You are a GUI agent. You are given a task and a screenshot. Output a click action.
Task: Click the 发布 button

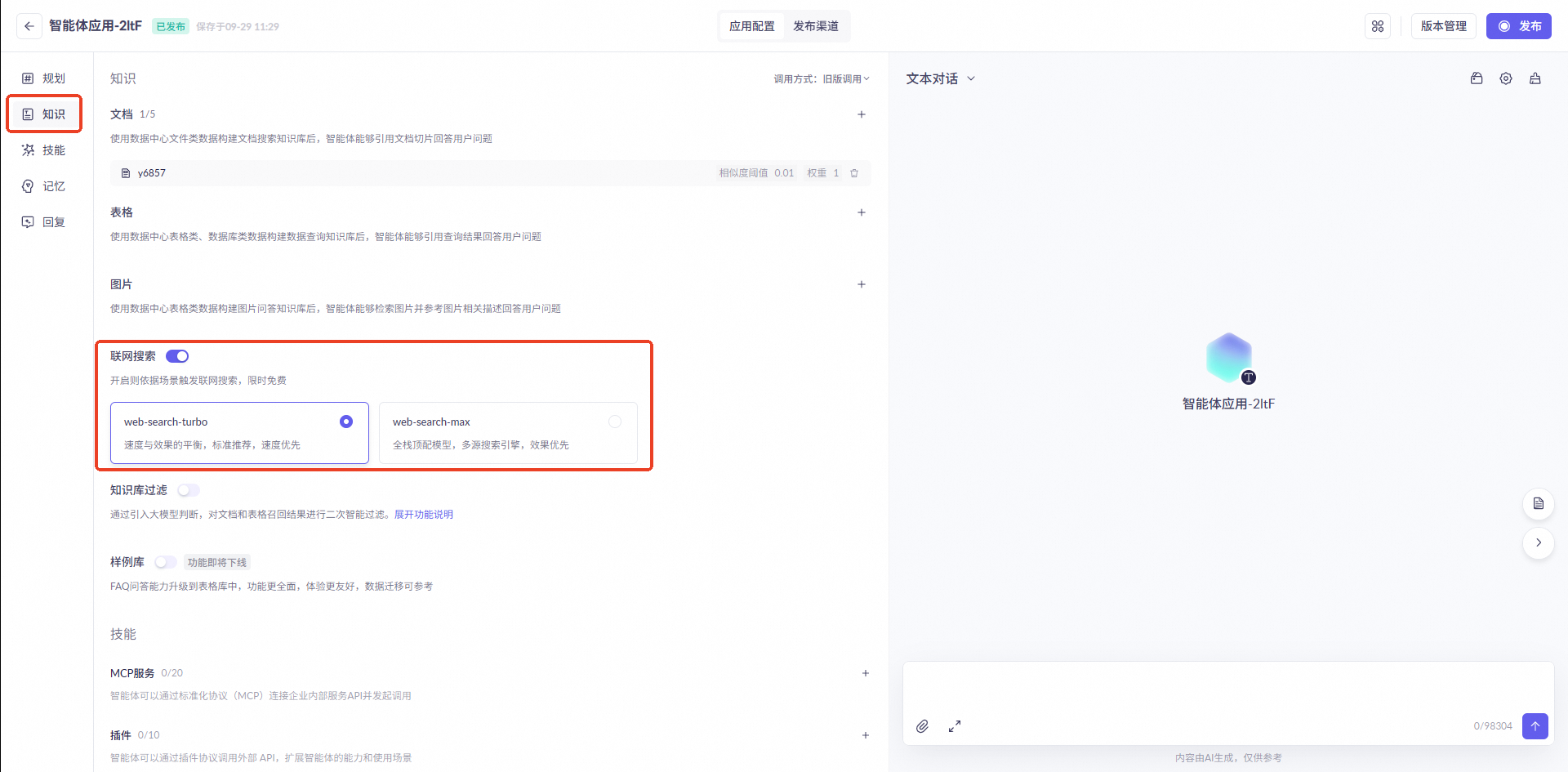pos(1519,26)
